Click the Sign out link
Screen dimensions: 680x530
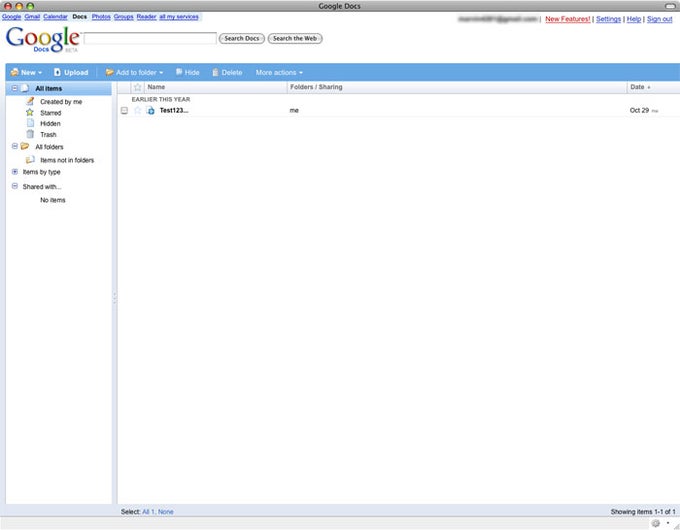coord(660,19)
